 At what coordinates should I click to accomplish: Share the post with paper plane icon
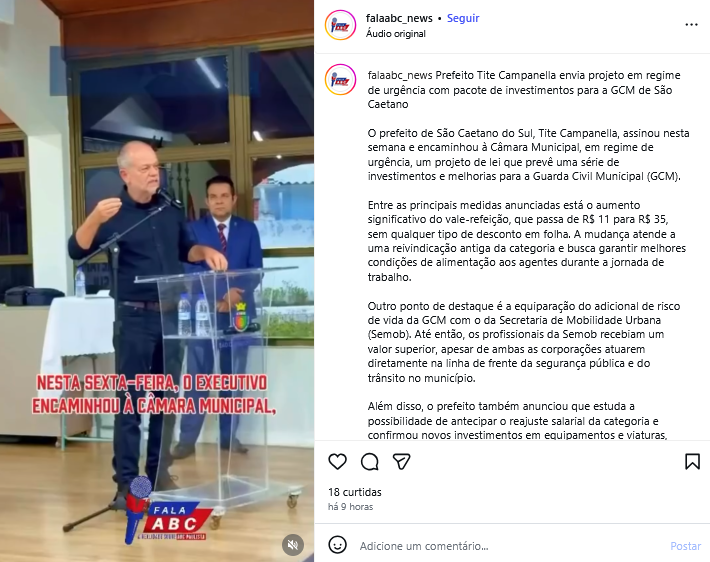tap(402, 461)
